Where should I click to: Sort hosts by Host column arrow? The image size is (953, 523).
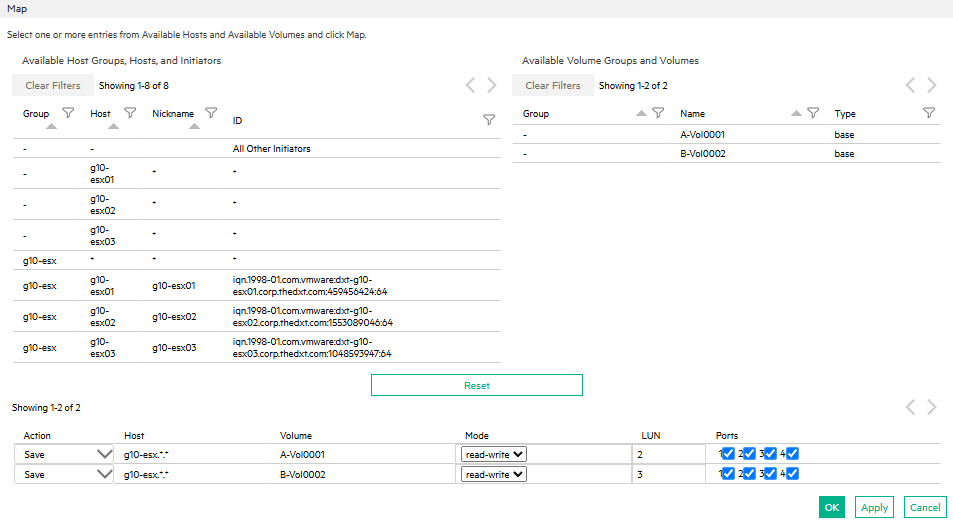coord(114,126)
